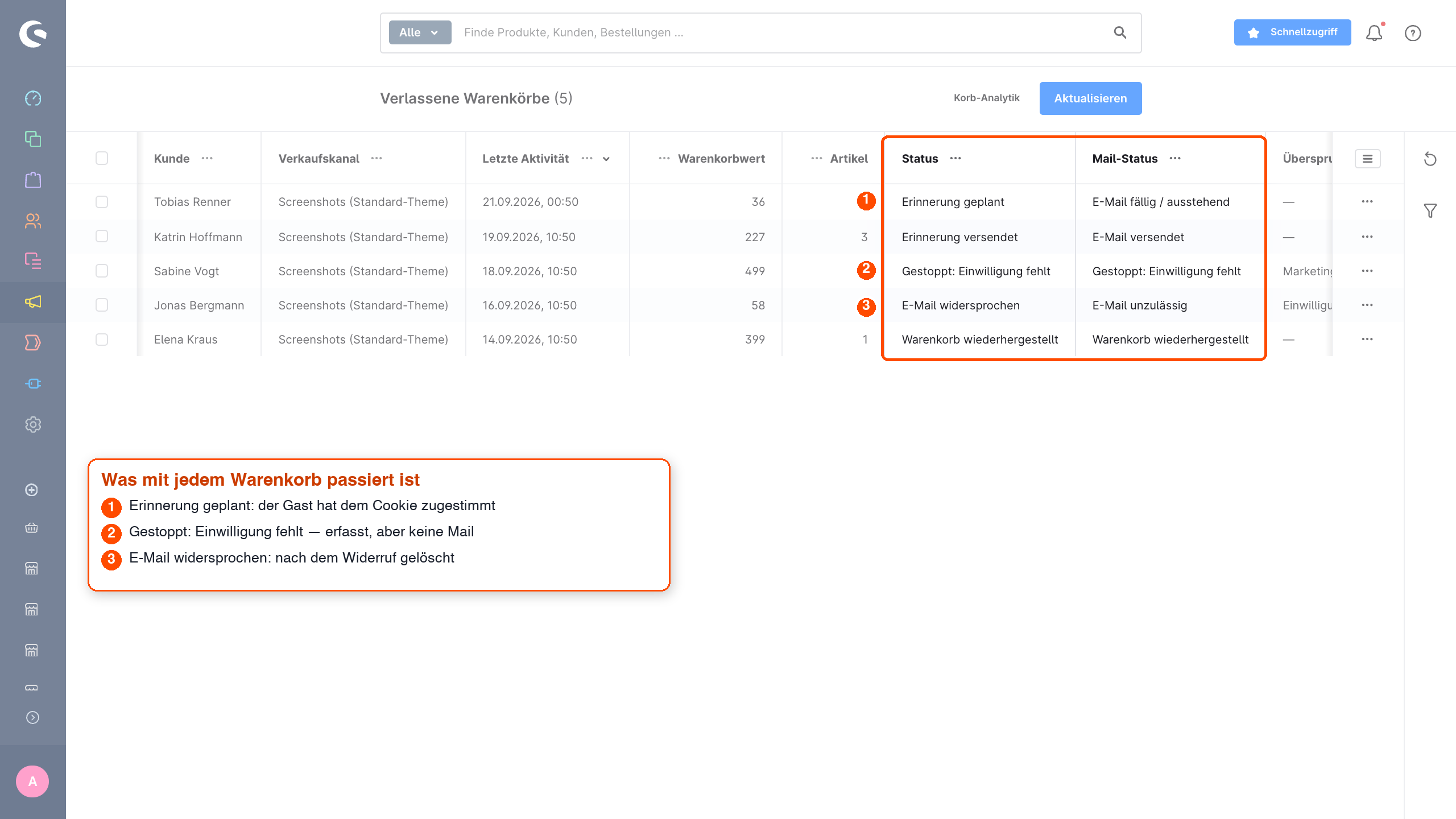This screenshot has width=1456, height=819.
Task: Open the Extensions plug sidebar icon
Action: (33, 384)
